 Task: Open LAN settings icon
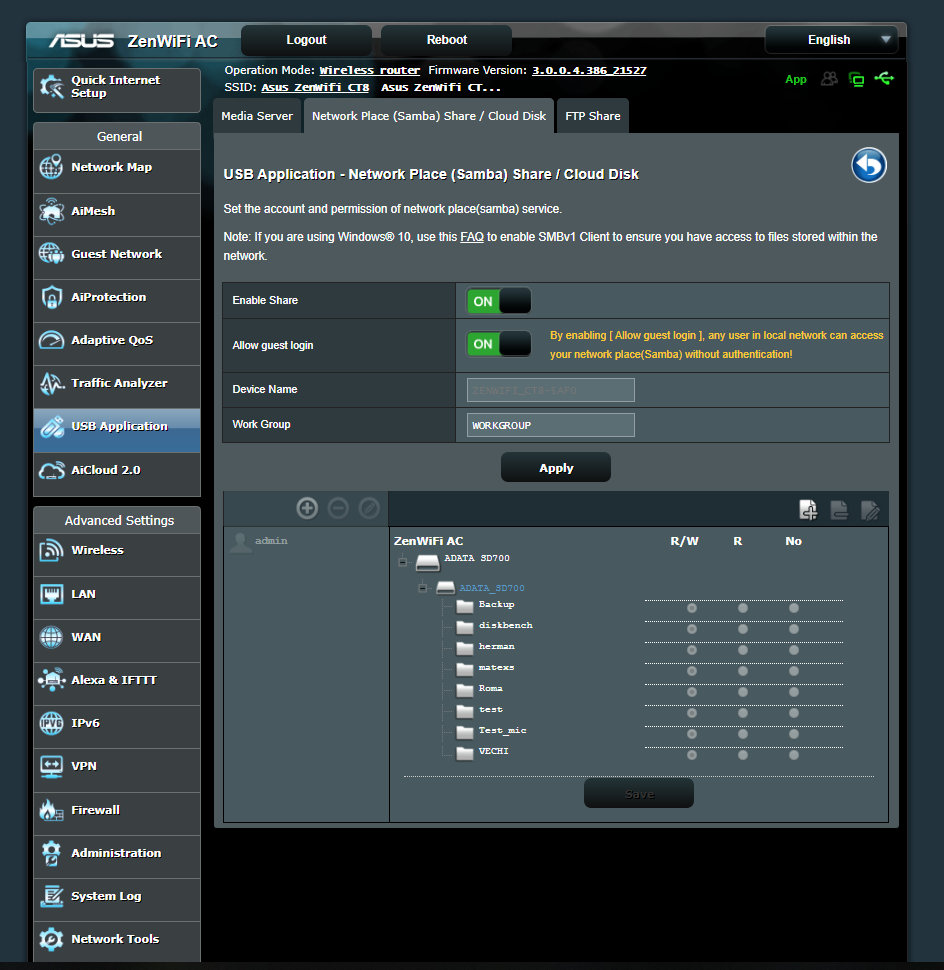(x=51, y=594)
